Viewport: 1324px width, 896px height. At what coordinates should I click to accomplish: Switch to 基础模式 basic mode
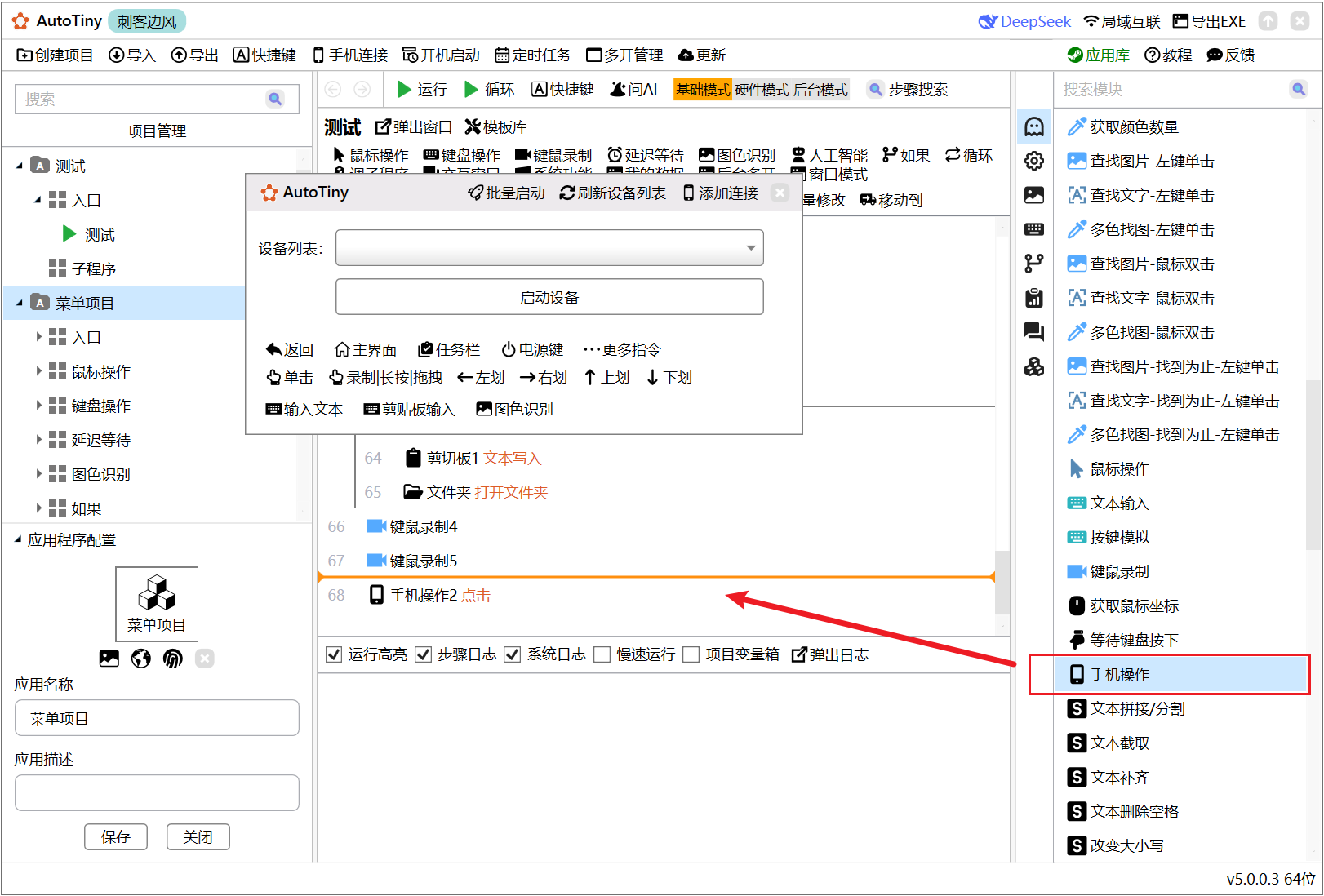pyautogui.click(x=703, y=90)
